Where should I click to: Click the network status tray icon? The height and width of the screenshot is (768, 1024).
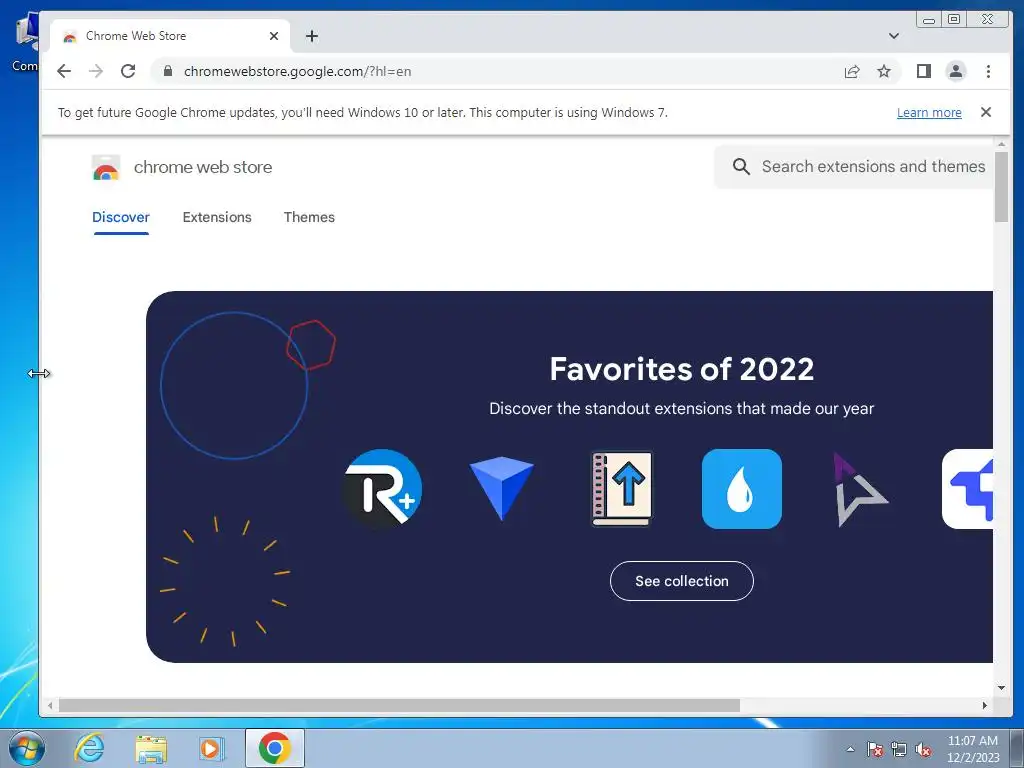[x=899, y=749]
